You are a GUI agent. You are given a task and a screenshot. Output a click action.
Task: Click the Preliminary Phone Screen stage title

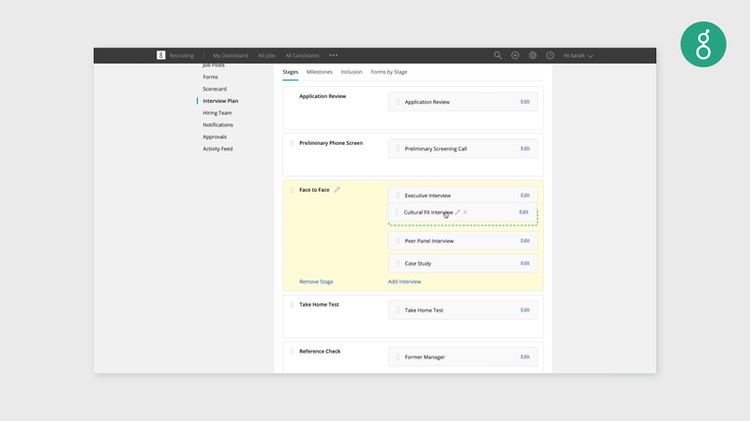coord(331,143)
